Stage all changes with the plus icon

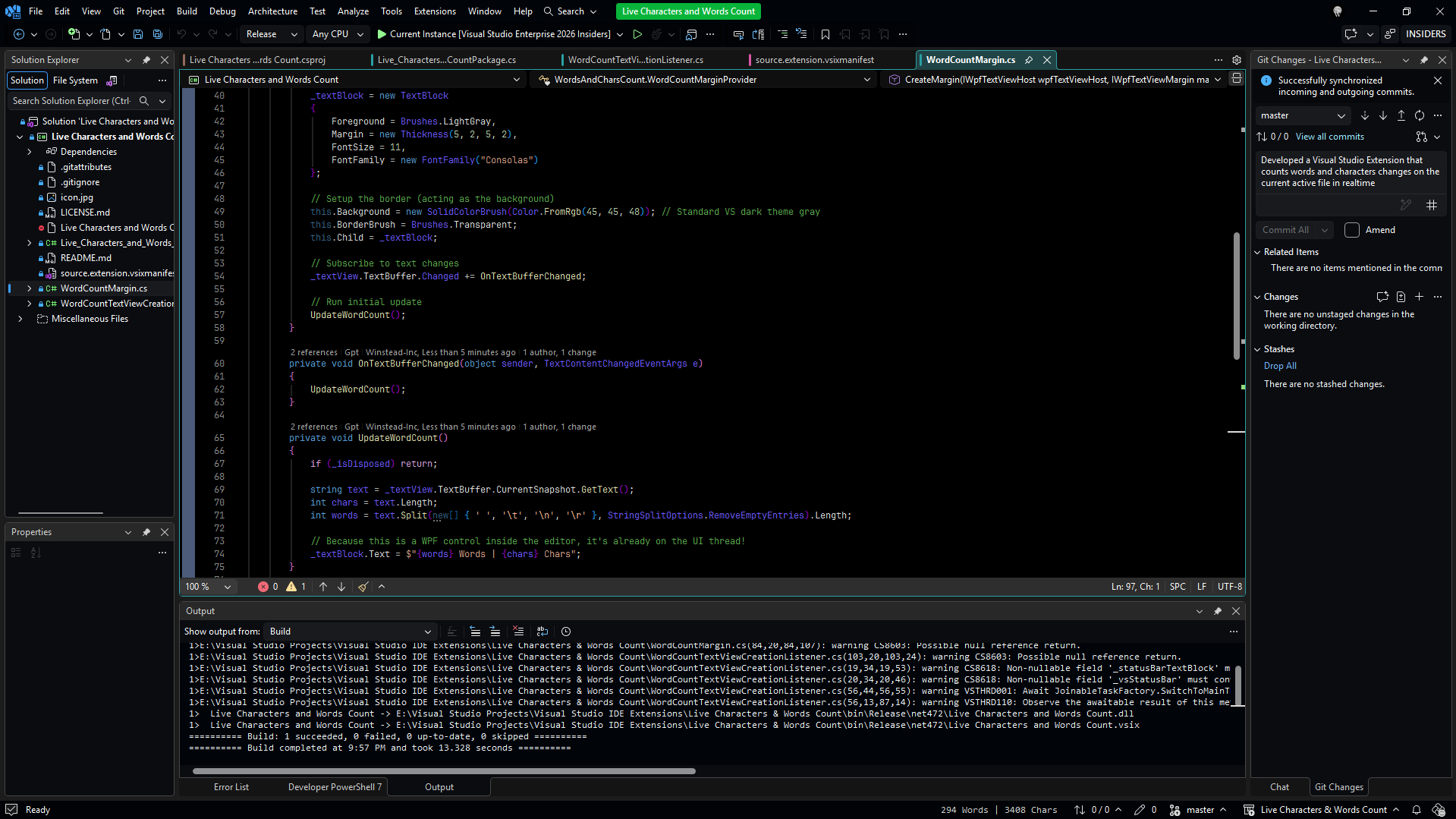pyautogui.click(x=1420, y=297)
